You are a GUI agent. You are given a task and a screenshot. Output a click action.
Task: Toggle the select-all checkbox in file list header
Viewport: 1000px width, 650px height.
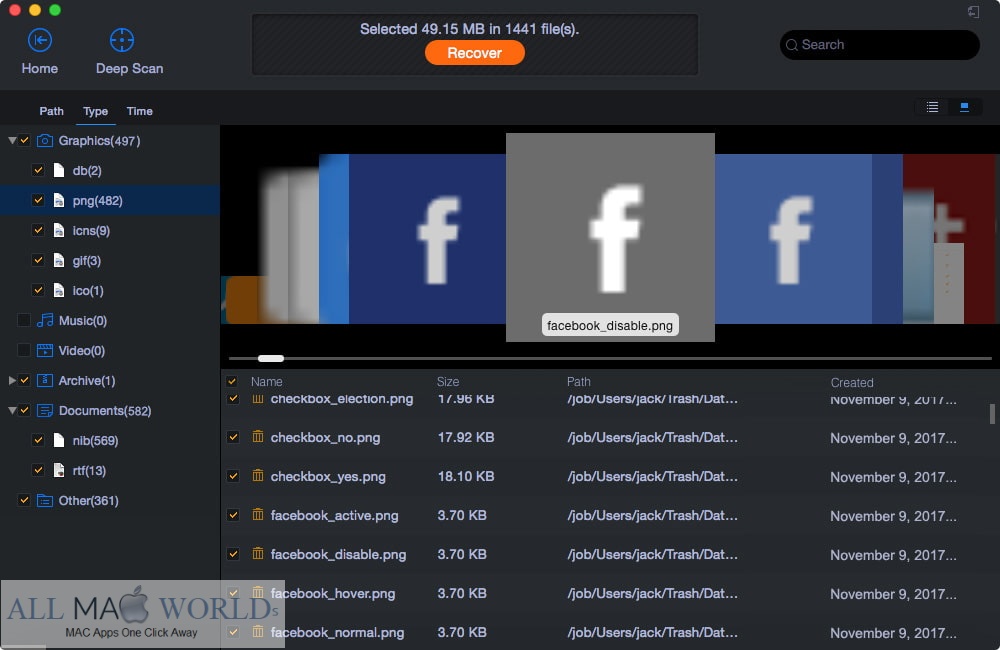[232, 381]
